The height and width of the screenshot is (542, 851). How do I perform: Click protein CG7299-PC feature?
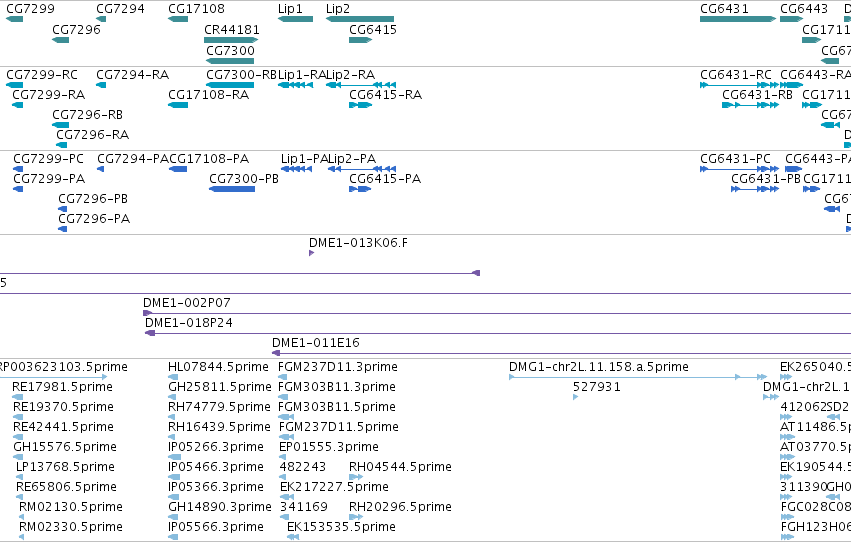pyautogui.click(x=18, y=169)
